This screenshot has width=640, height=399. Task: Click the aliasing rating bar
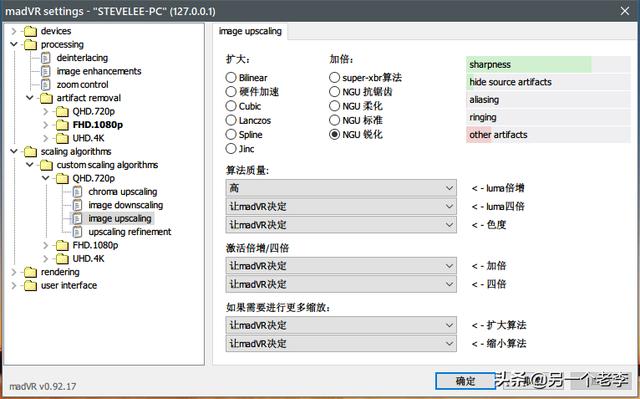tap(548, 100)
